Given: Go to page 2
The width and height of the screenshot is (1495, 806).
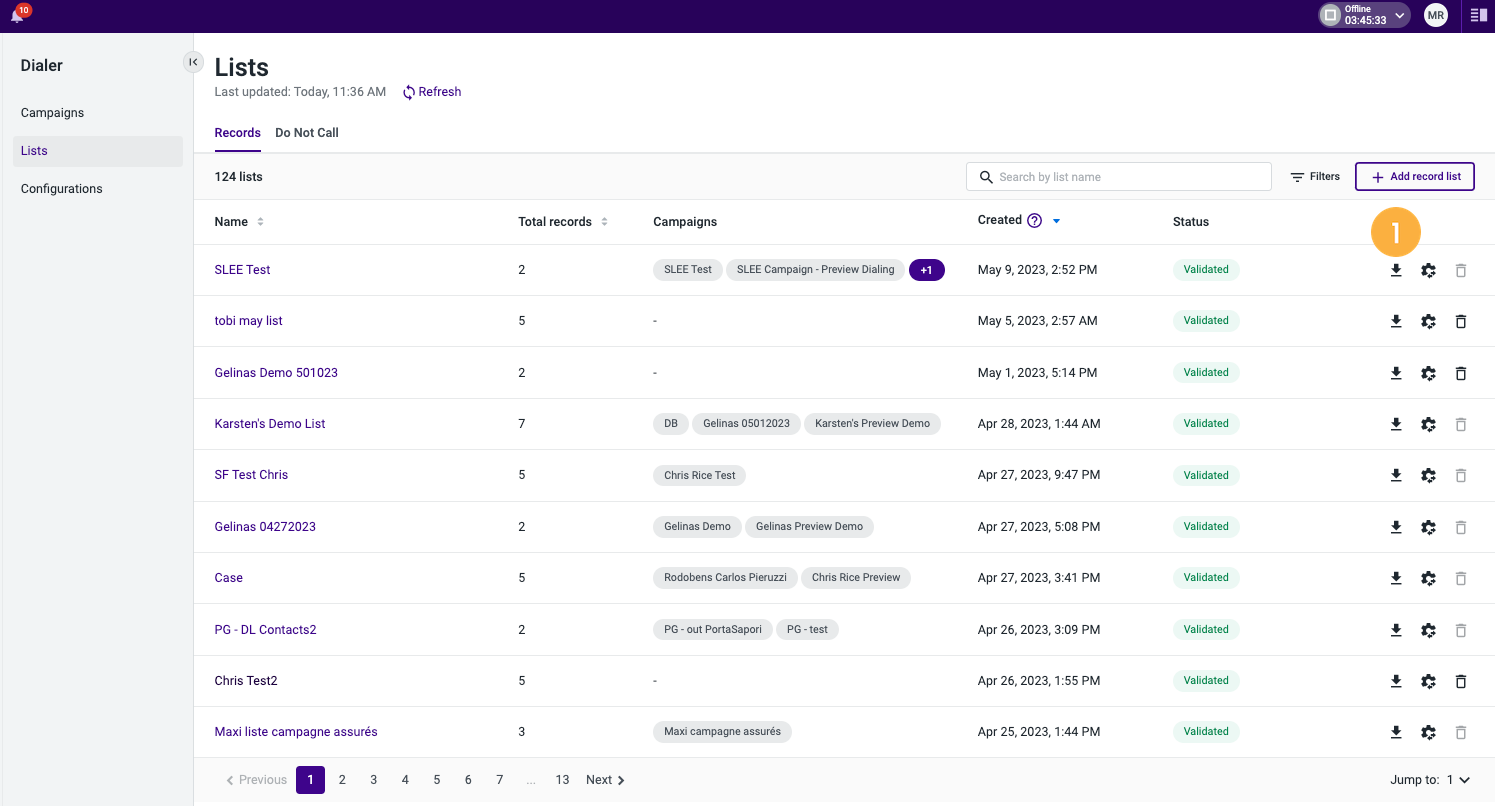Looking at the screenshot, I should [x=342, y=780].
